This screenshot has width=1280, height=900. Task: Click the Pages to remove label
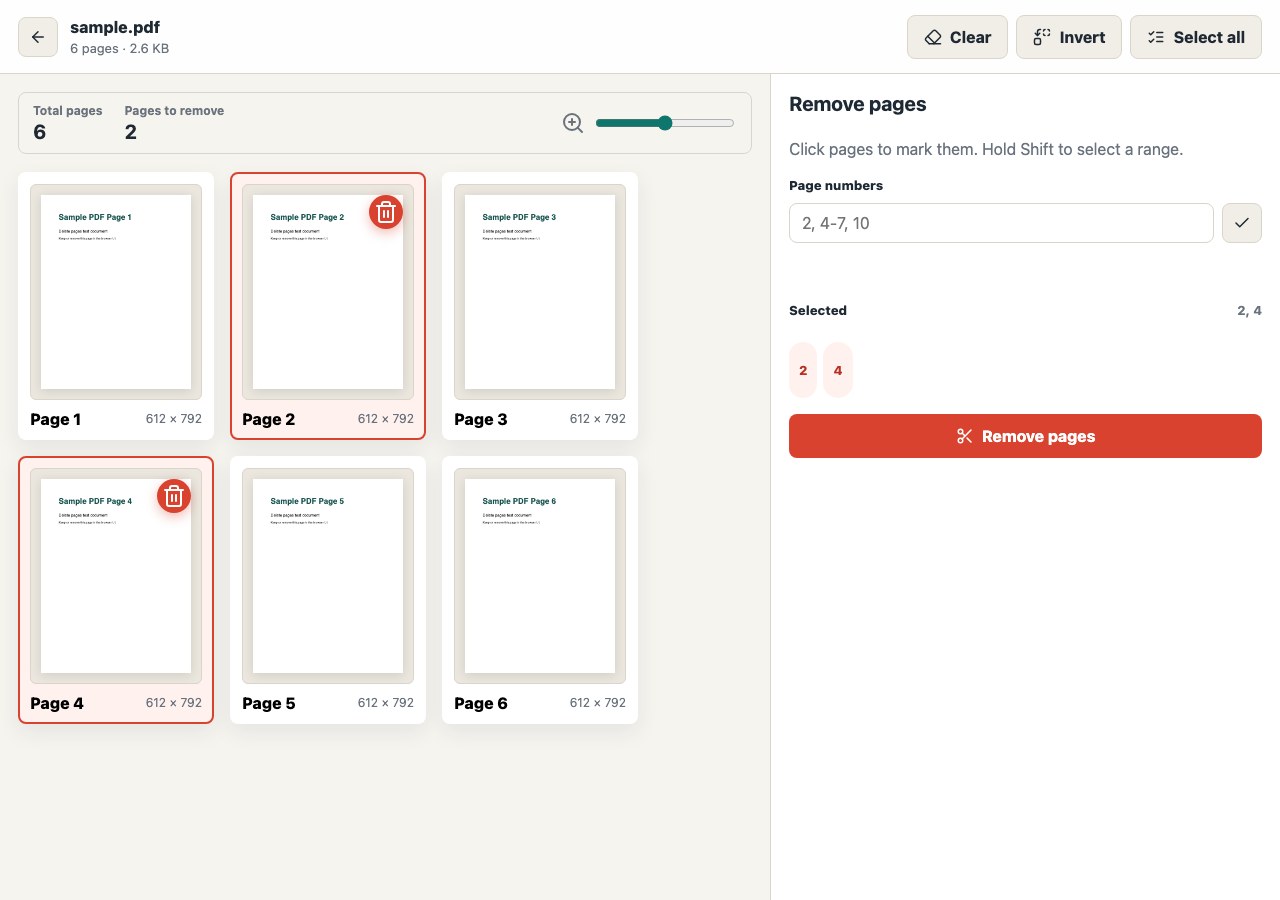coord(174,111)
